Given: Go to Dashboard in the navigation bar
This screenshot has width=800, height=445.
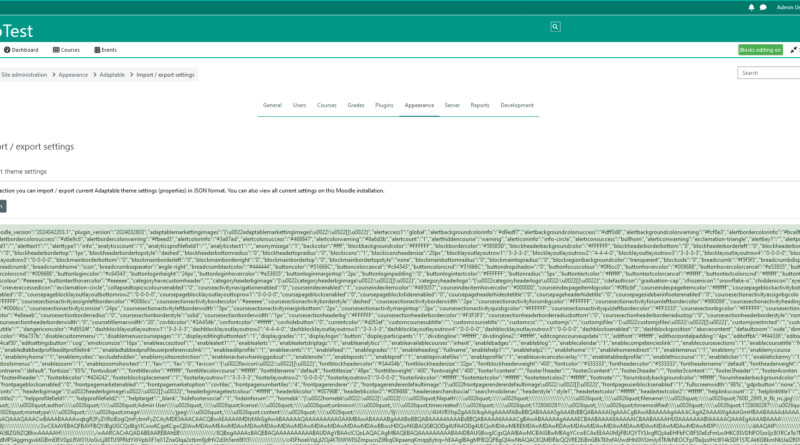Looking at the screenshot, I should pos(21,50).
